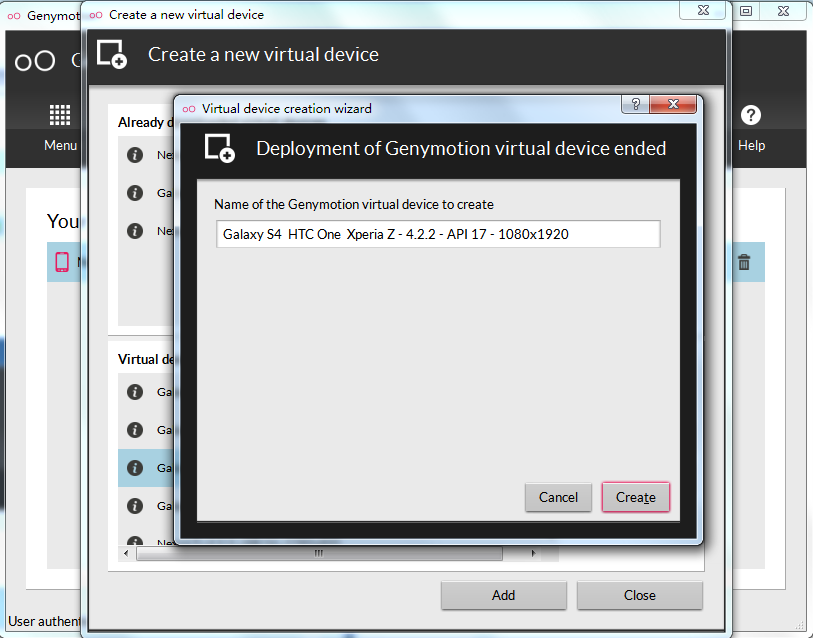Click the Genymotion logo in the main window
The height and width of the screenshot is (638, 813).
[x=35, y=61]
